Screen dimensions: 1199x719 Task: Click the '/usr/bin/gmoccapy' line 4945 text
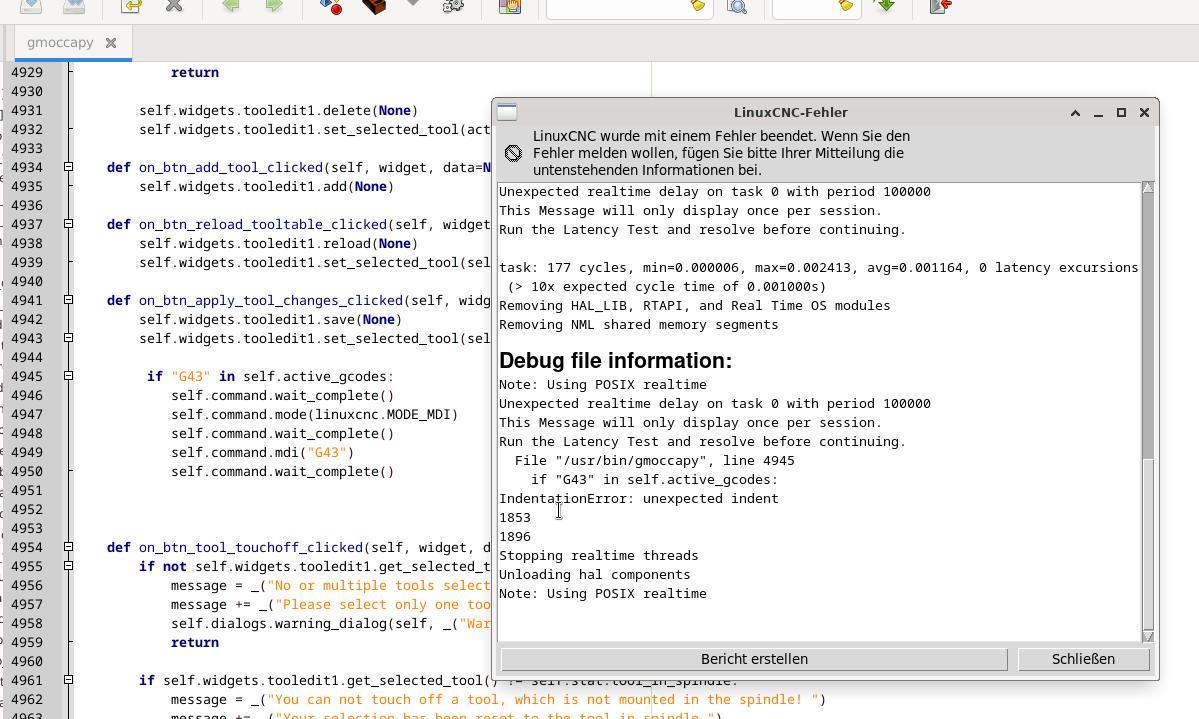pos(655,460)
